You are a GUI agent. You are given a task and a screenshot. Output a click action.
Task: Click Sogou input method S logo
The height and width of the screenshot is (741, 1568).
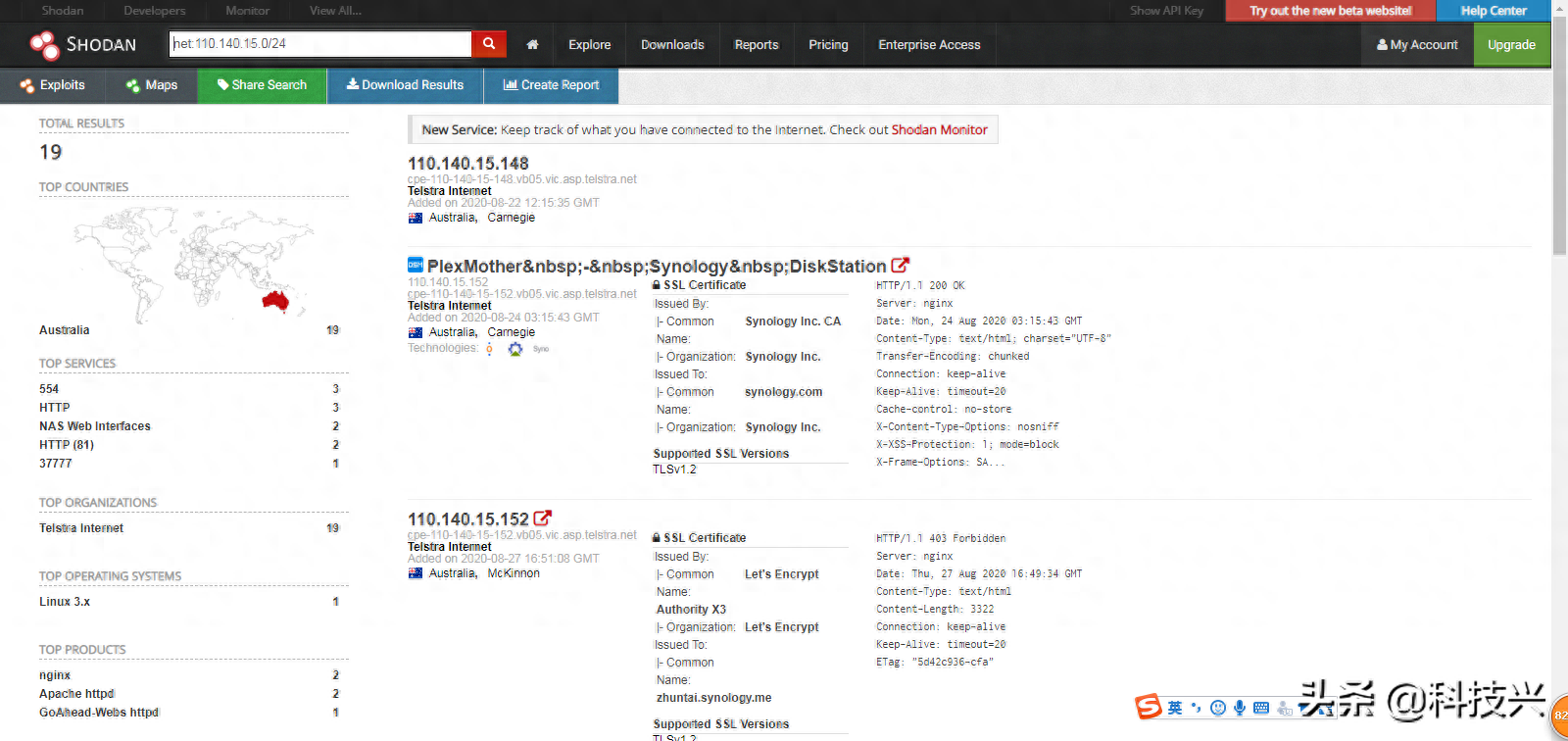point(1149,707)
